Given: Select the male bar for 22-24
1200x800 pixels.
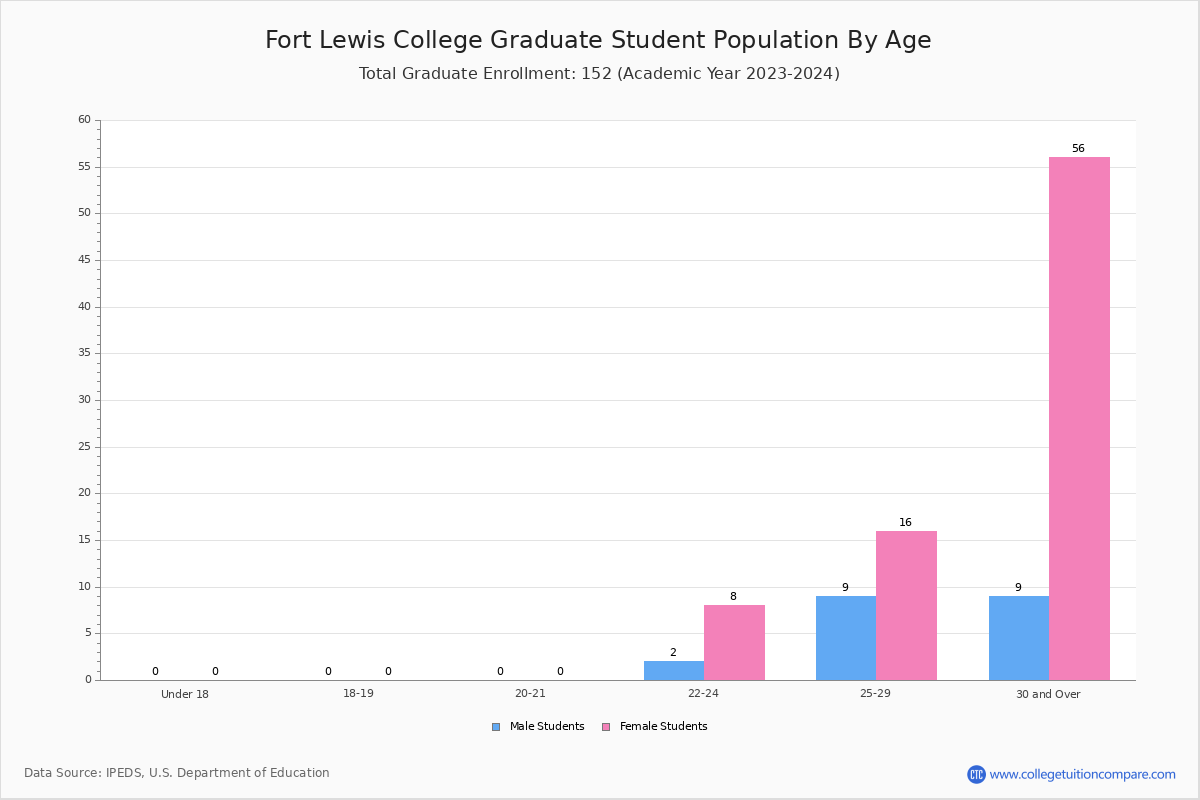Looking at the screenshot, I should point(674,670).
